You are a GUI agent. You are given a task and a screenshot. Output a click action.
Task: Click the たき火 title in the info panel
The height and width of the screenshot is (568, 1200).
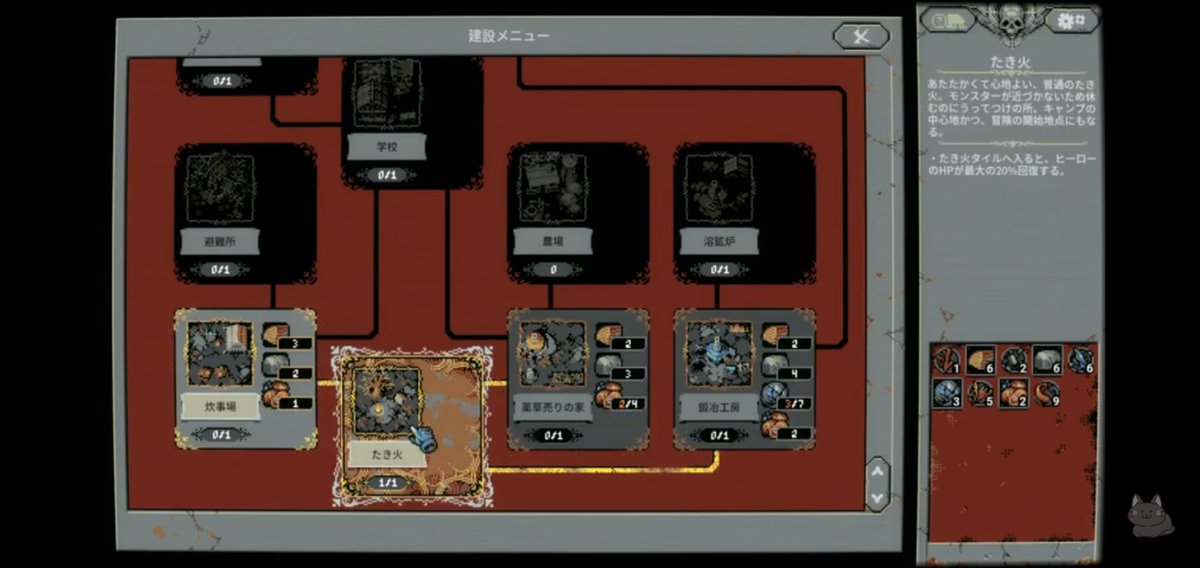pyautogui.click(x=1010, y=63)
